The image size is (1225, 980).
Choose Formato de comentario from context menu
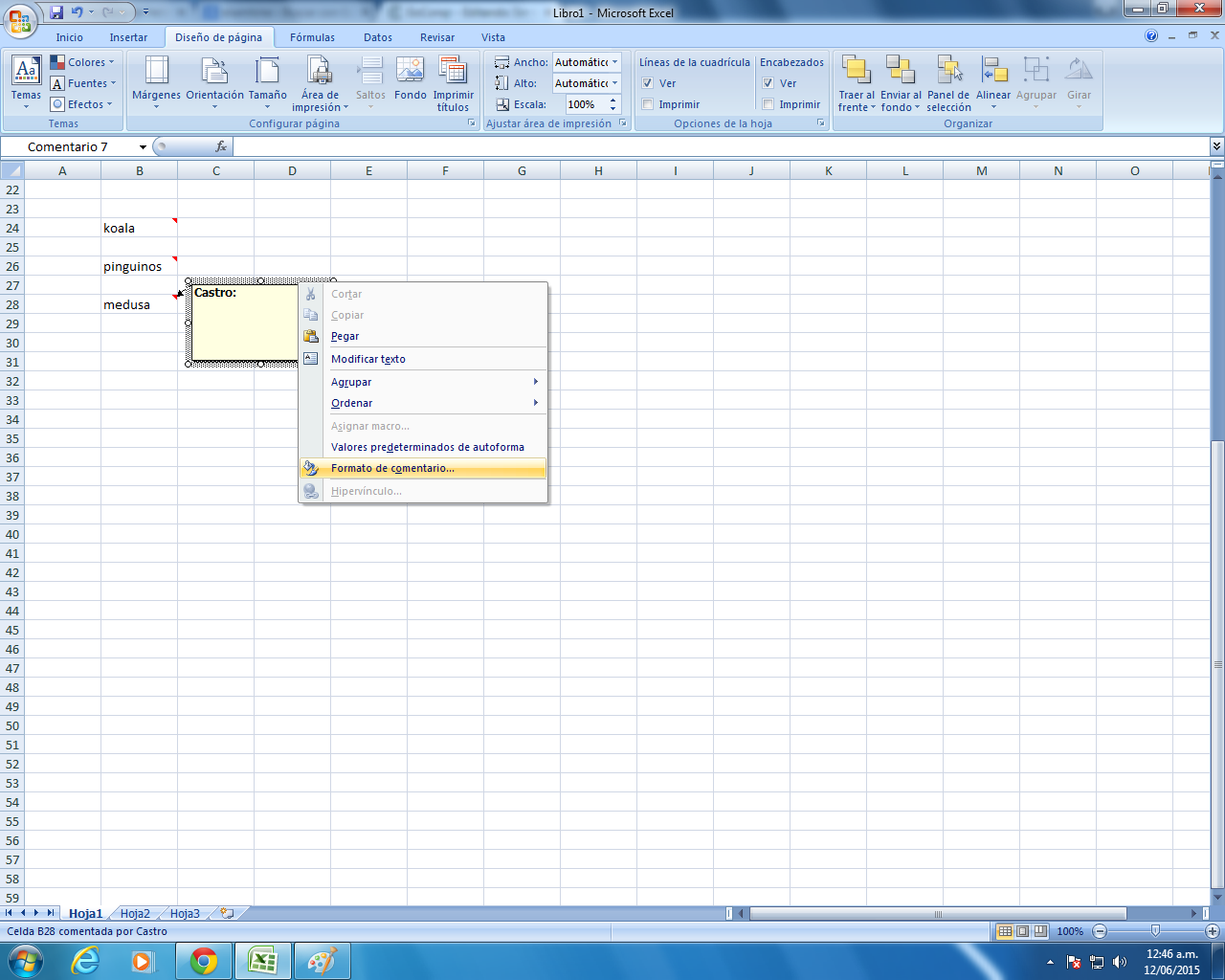pos(392,468)
